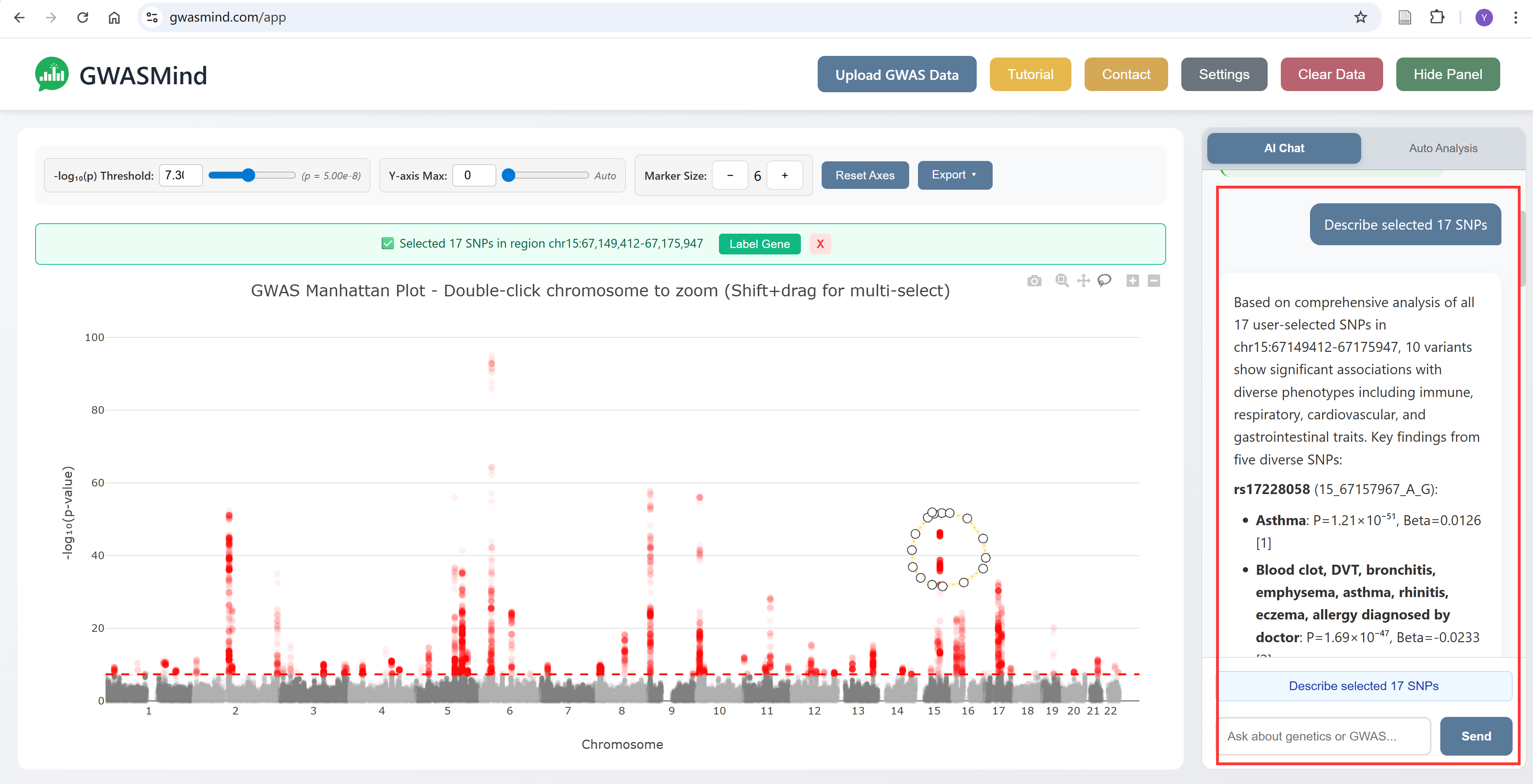Download plot as PNG camera icon
Screen dimensions: 1533x784
pos(1034,281)
